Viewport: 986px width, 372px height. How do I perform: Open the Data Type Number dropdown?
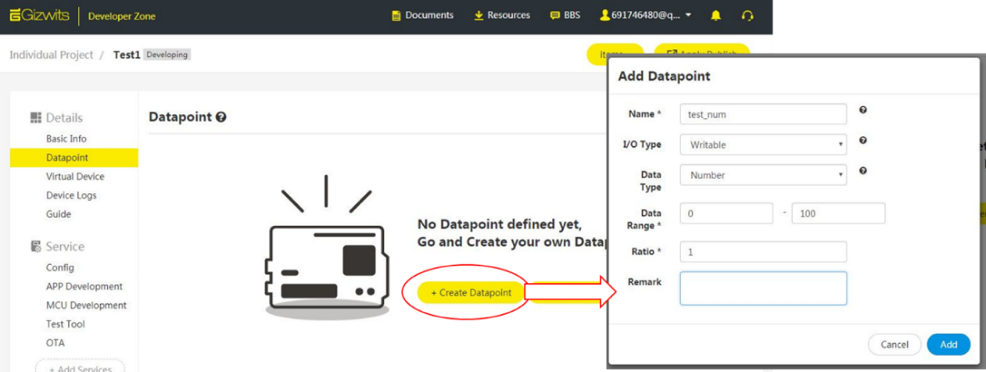(763, 175)
